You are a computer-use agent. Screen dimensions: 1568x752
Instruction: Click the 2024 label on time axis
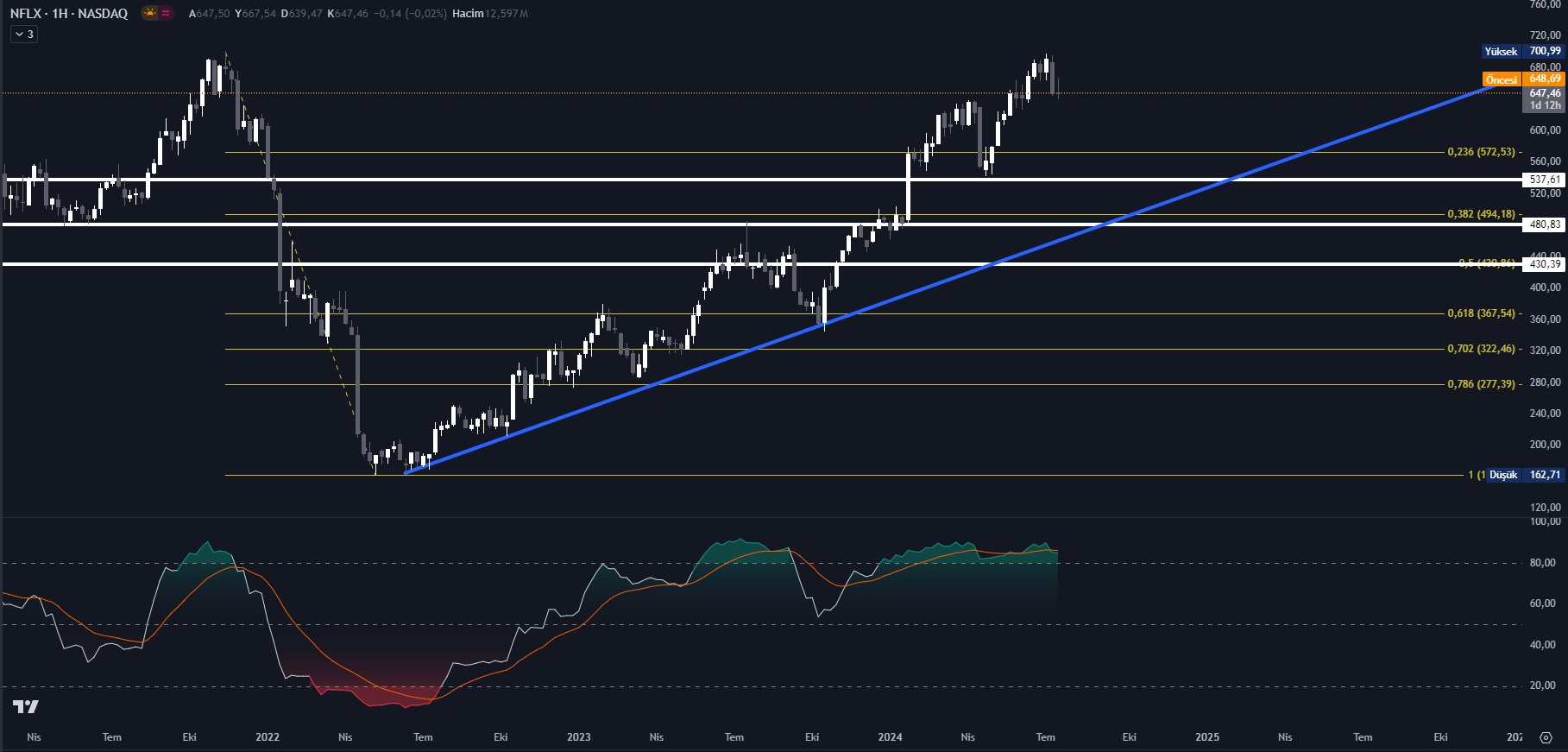point(891,737)
